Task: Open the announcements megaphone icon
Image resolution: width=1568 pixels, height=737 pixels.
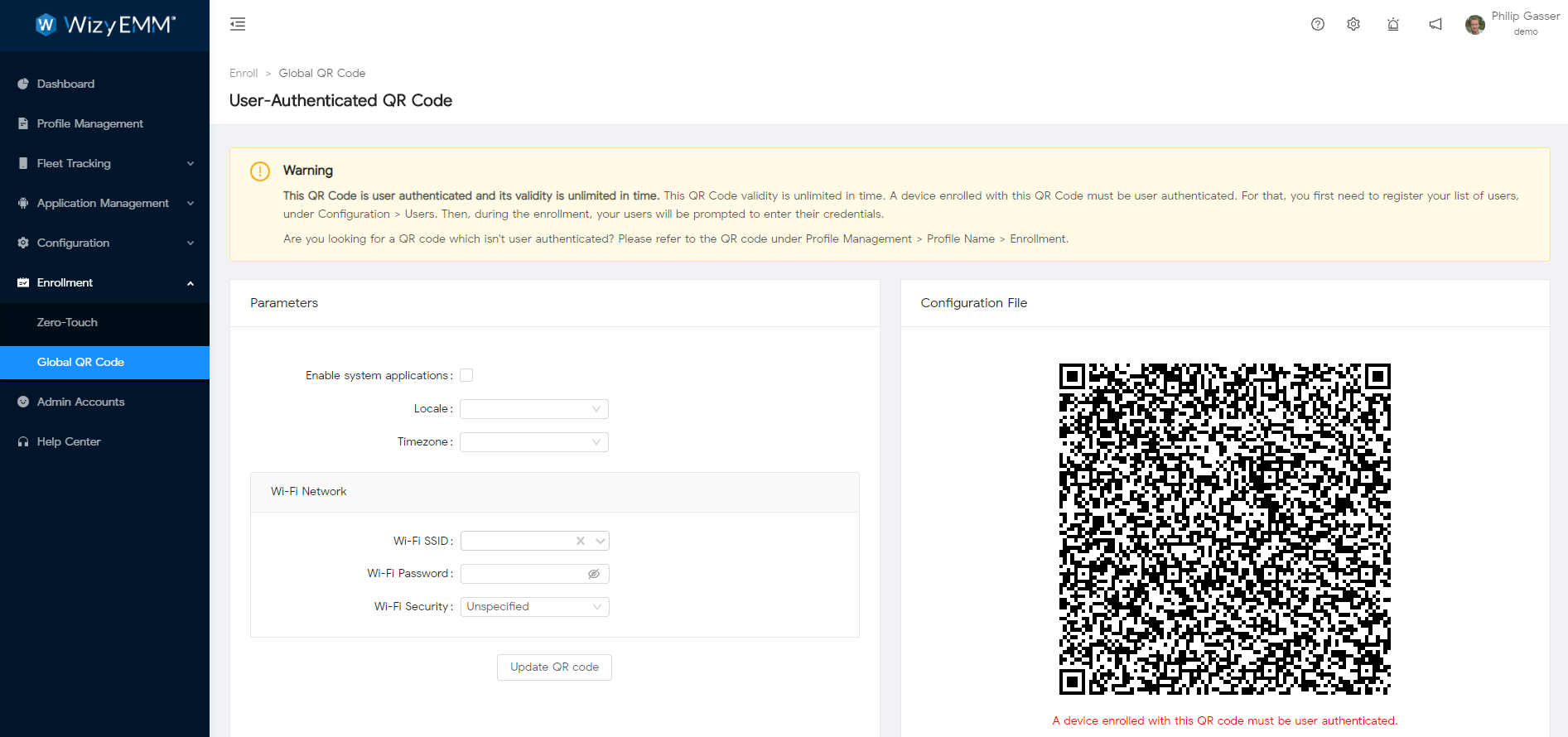Action: 1435,24
